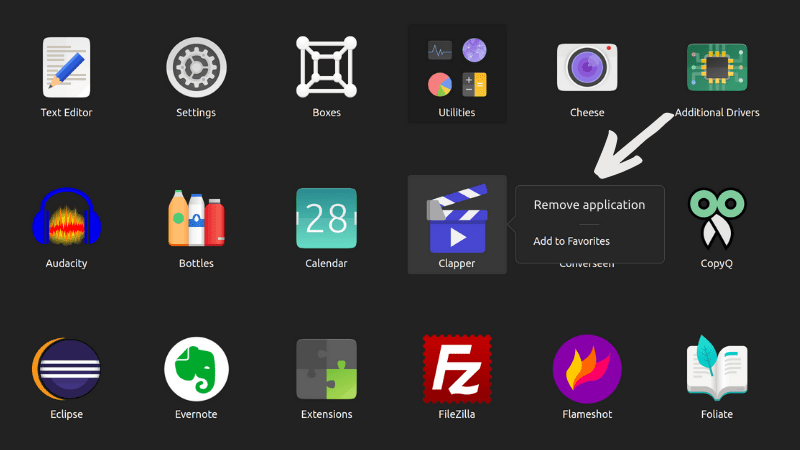Open the Boxes app icon

click(x=326, y=68)
